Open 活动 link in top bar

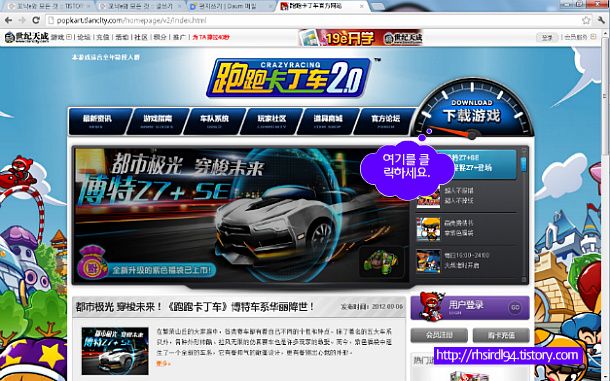pos(122,37)
